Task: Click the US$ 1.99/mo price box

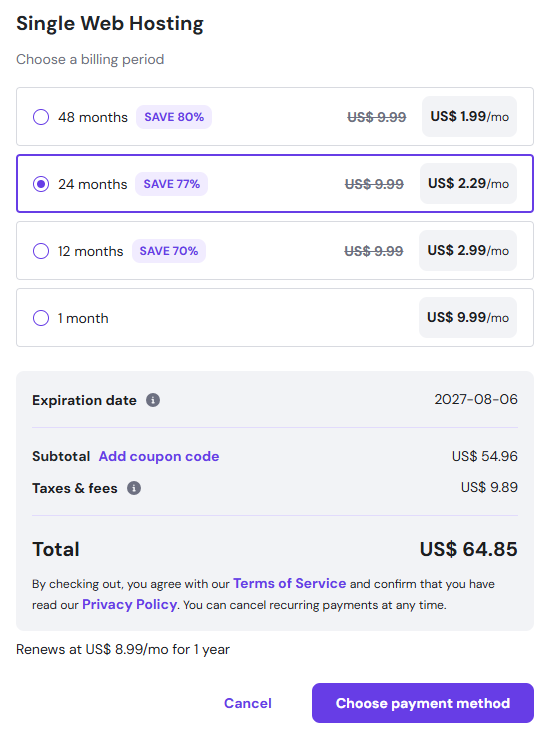Action: [x=469, y=117]
